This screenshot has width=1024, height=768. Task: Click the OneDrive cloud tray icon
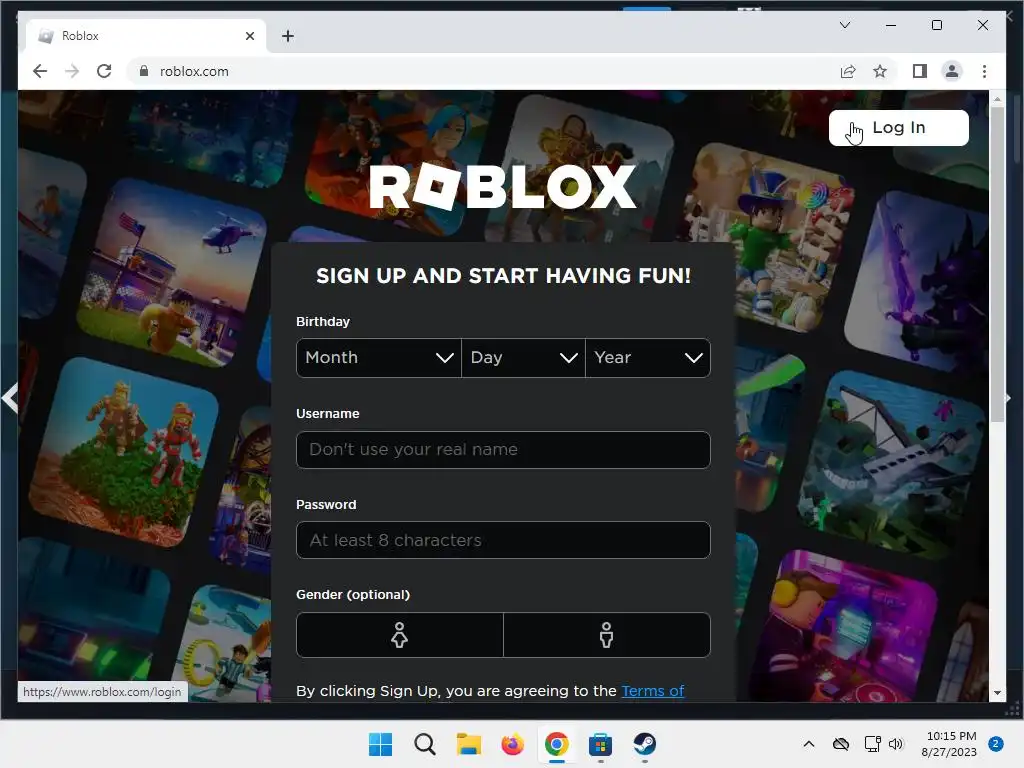[x=841, y=744]
